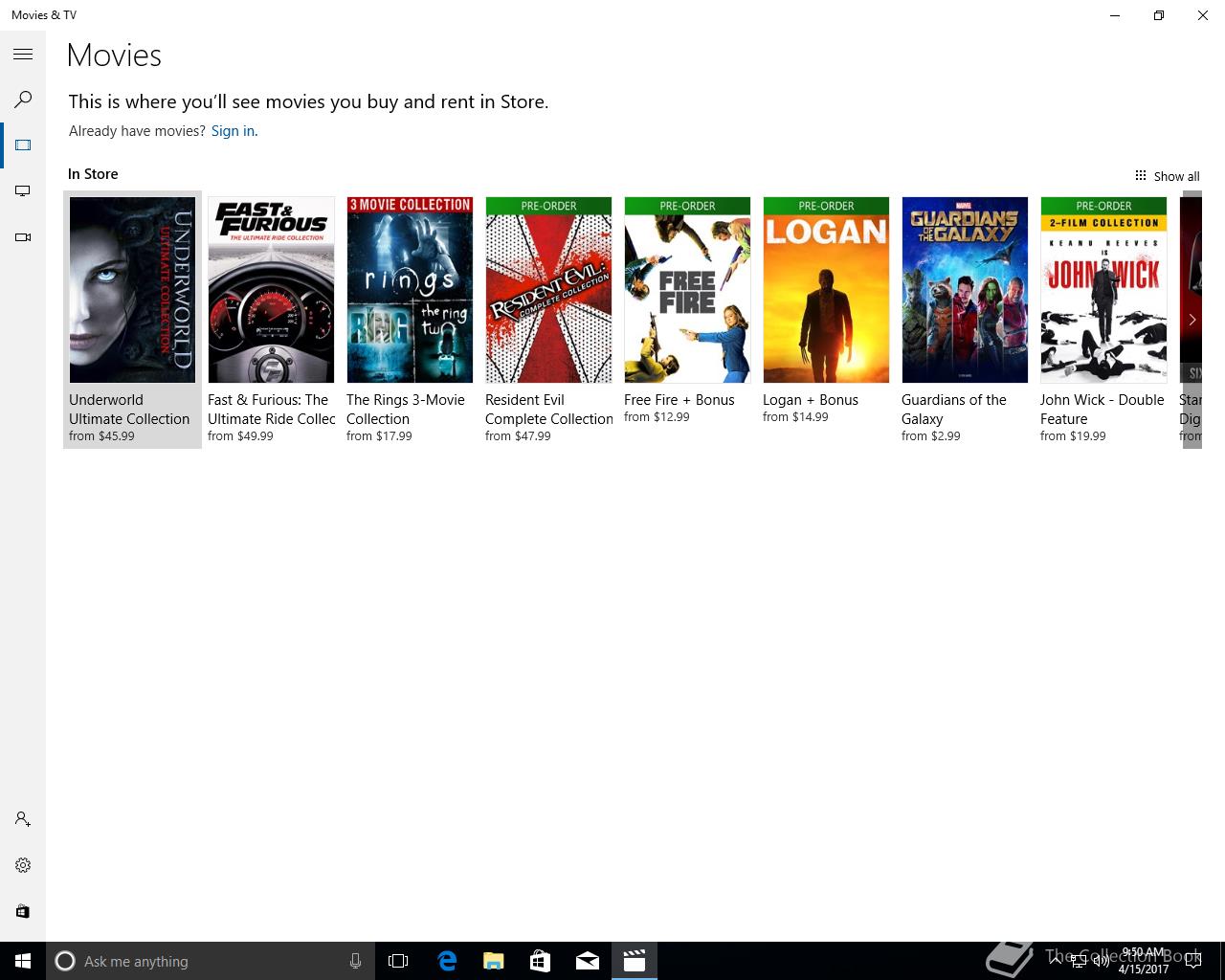Click 'Fast & Furious: The Ultimate Ride' title
1225x980 pixels.
(x=272, y=410)
